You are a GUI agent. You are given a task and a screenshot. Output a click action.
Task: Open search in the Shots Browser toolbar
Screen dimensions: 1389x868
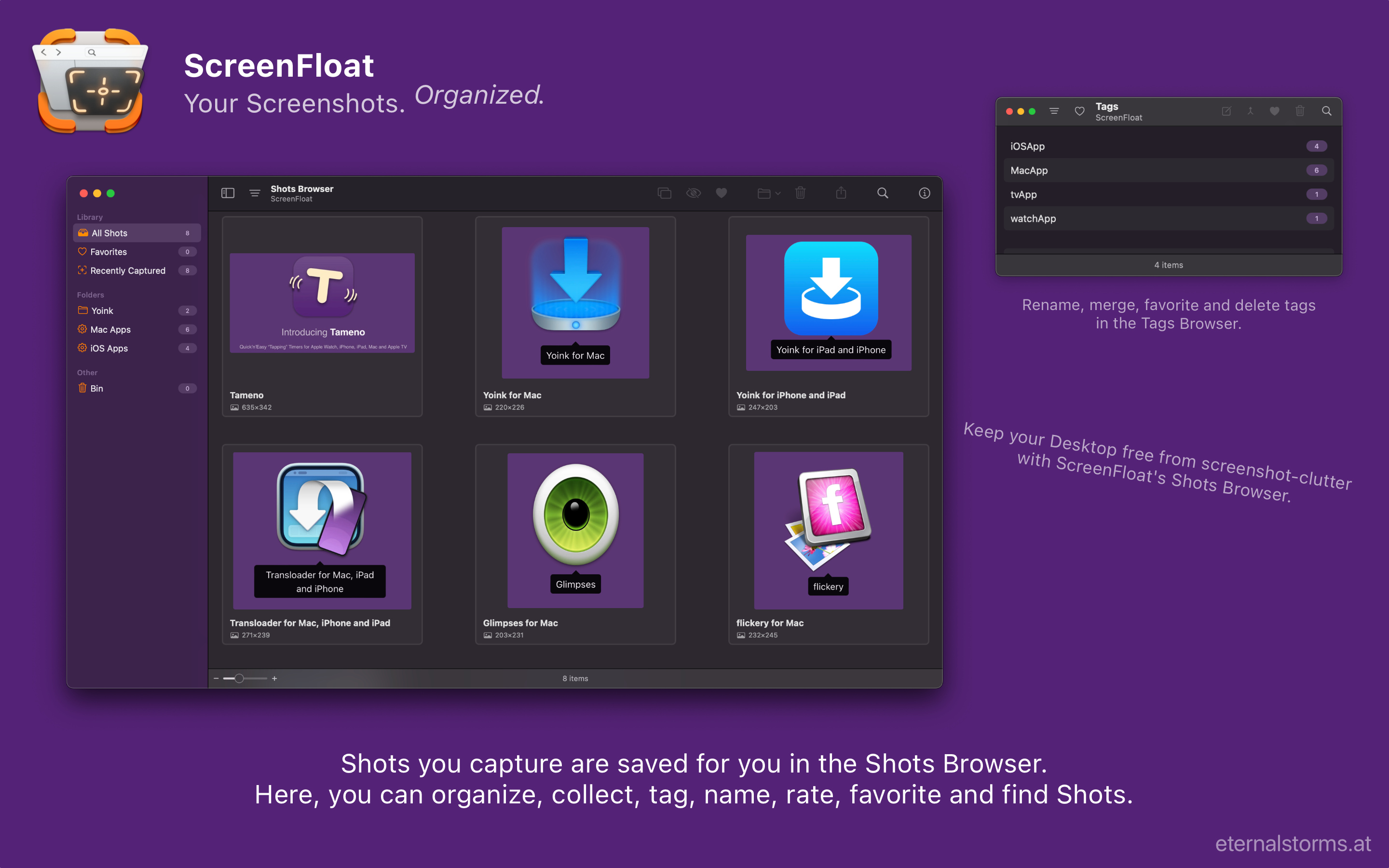[x=882, y=193]
